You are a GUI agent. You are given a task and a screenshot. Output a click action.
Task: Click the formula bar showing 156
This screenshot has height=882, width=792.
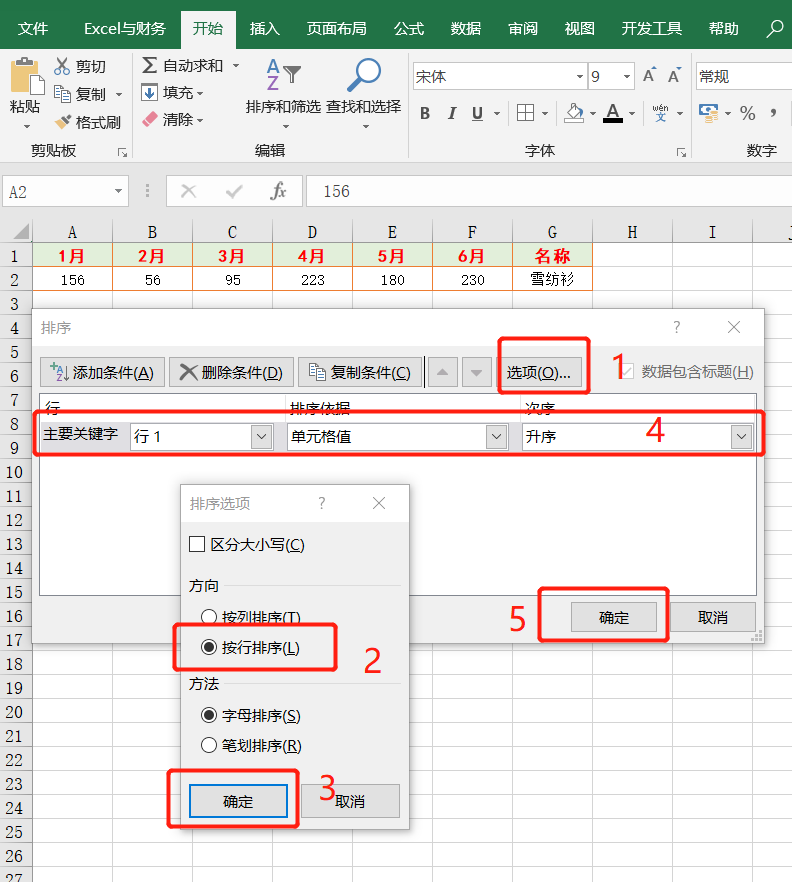pos(548,192)
